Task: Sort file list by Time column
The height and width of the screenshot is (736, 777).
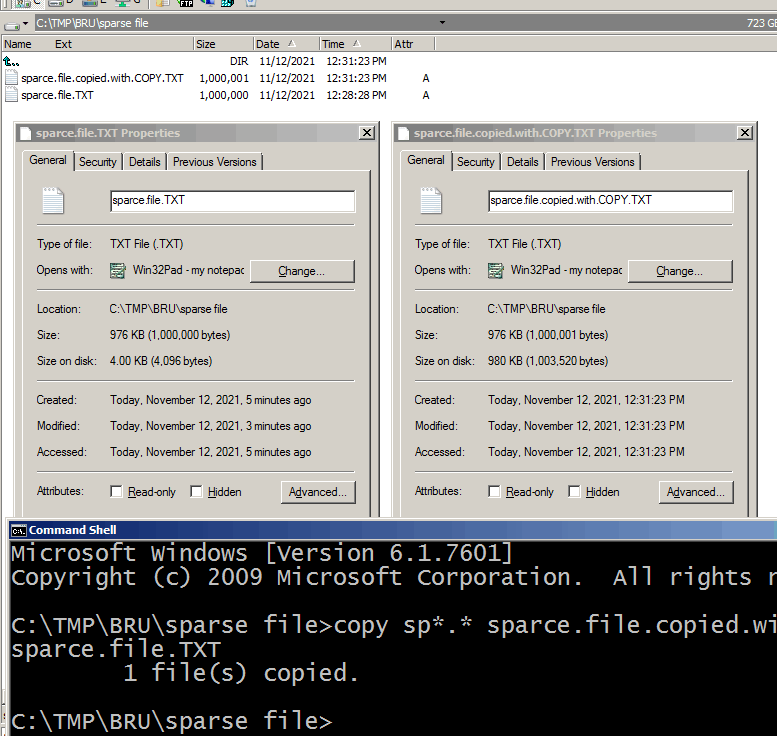Action: (x=355, y=44)
